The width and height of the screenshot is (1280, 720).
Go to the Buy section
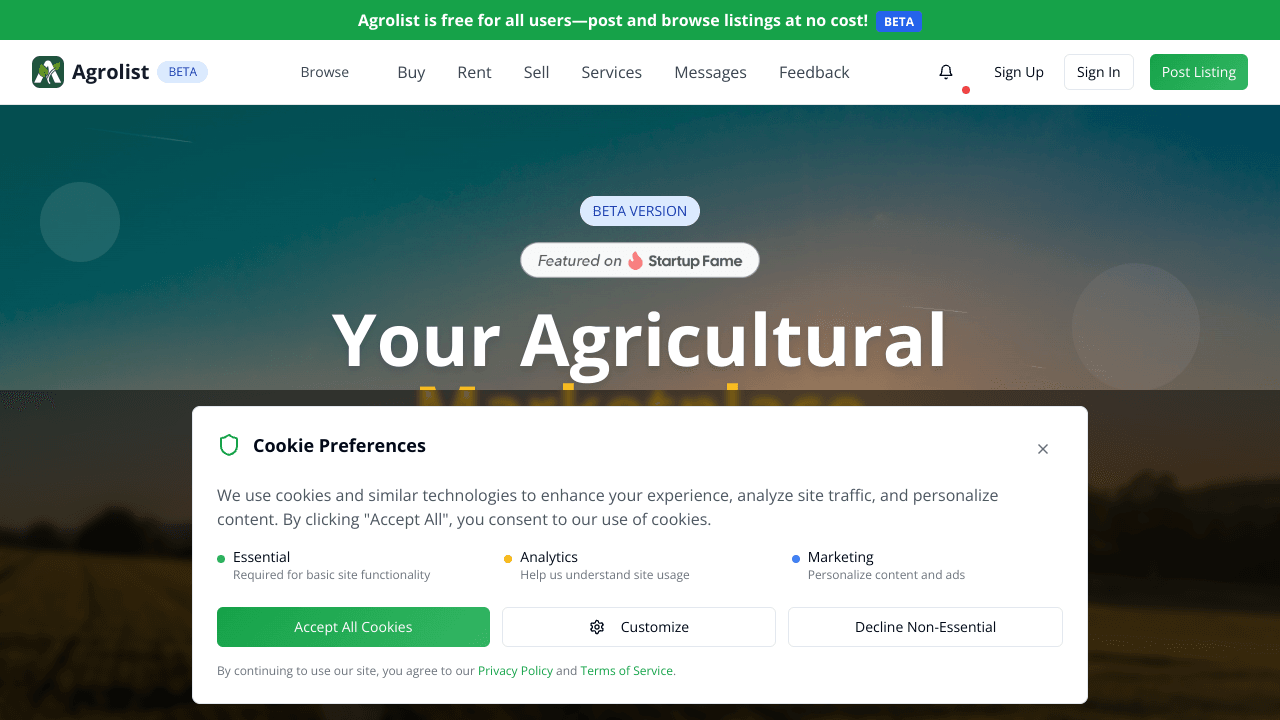coord(411,72)
